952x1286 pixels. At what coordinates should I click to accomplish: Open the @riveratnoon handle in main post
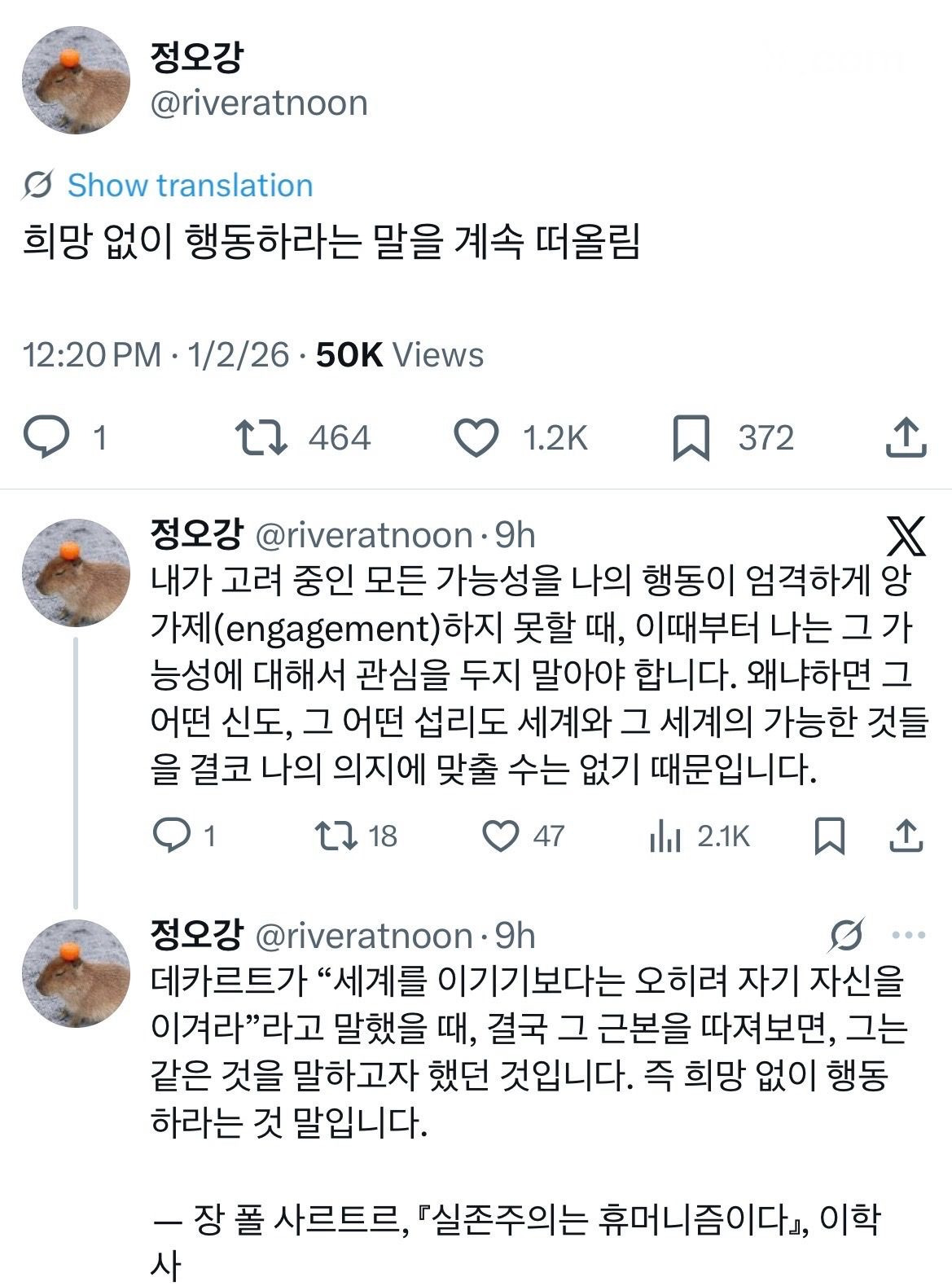(259, 103)
